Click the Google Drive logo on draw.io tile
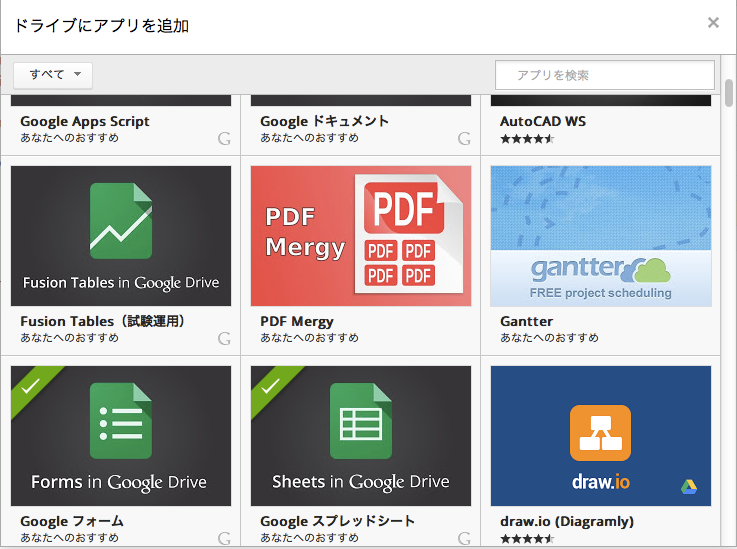The image size is (737, 549). point(689,487)
